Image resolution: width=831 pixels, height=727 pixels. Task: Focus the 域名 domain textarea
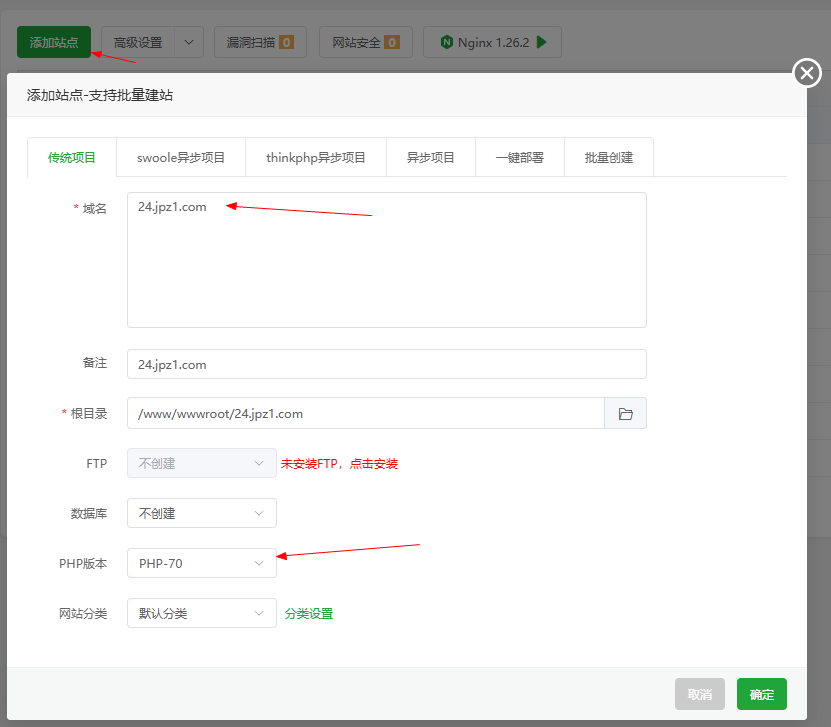tap(387, 260)
